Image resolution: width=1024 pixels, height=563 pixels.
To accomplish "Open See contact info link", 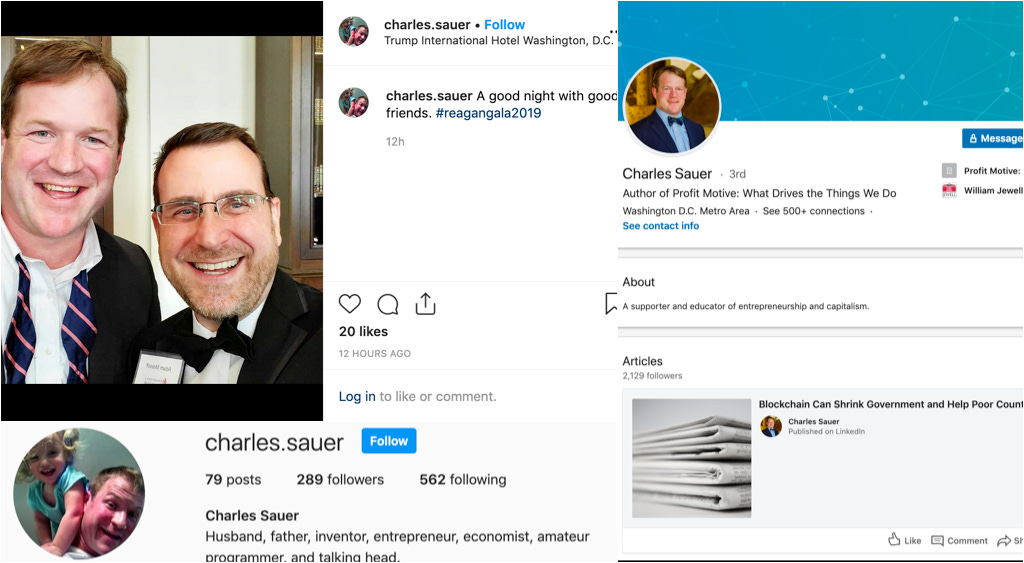I will tap(660, 226).
